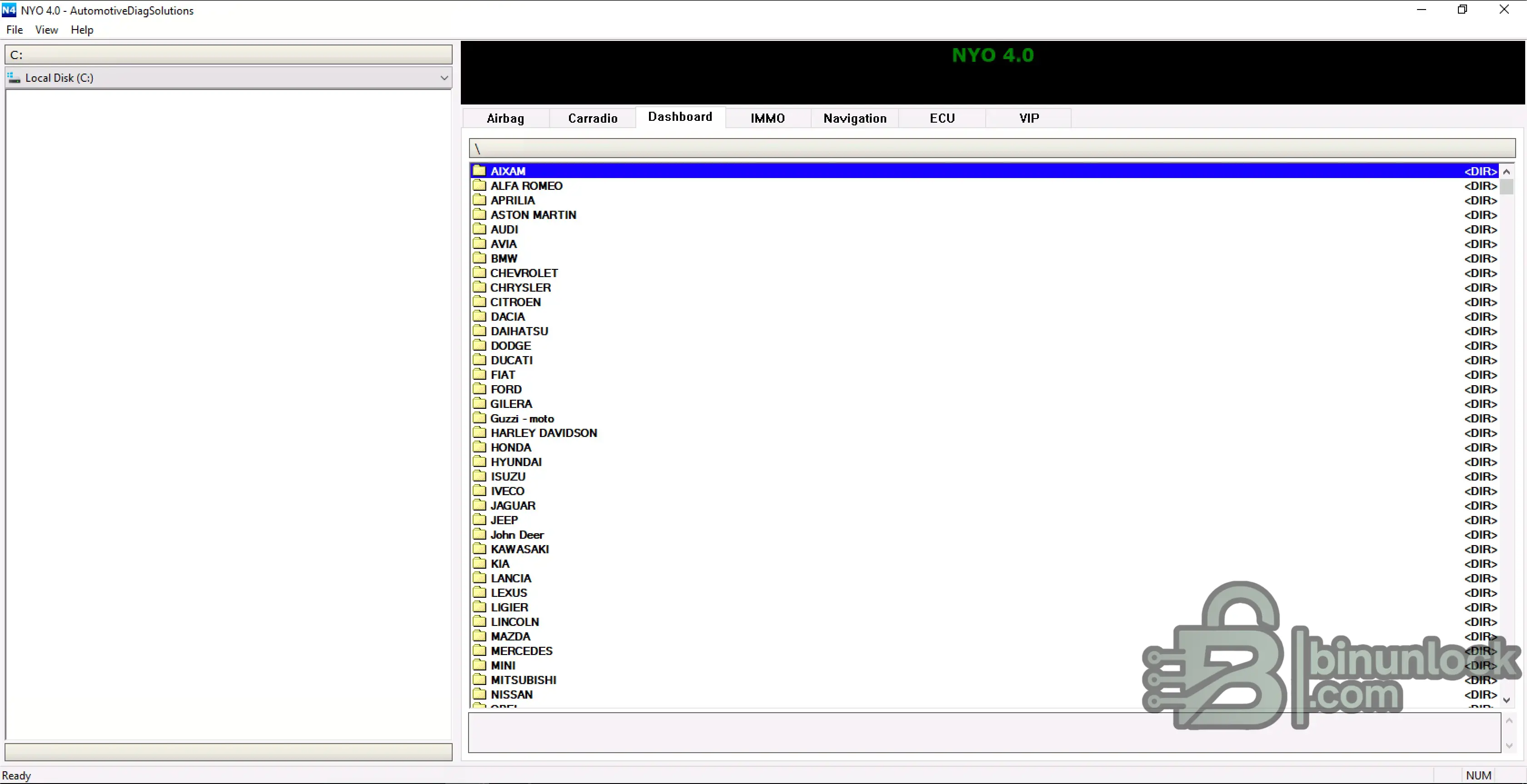
Task: Switch to the Carradio tab
Action: point(592,118)
